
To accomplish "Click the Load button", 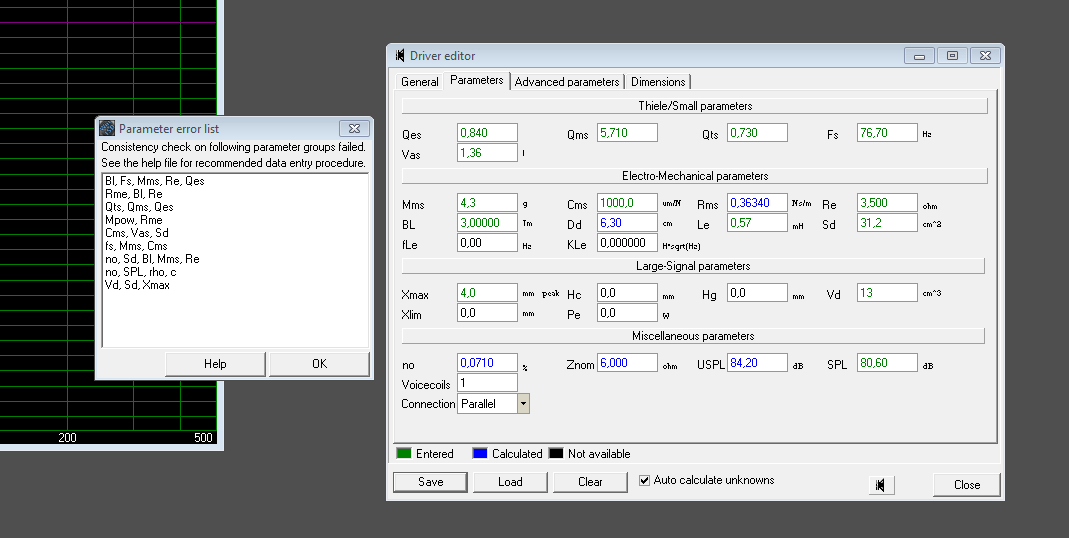I will [x=510, y=482].
